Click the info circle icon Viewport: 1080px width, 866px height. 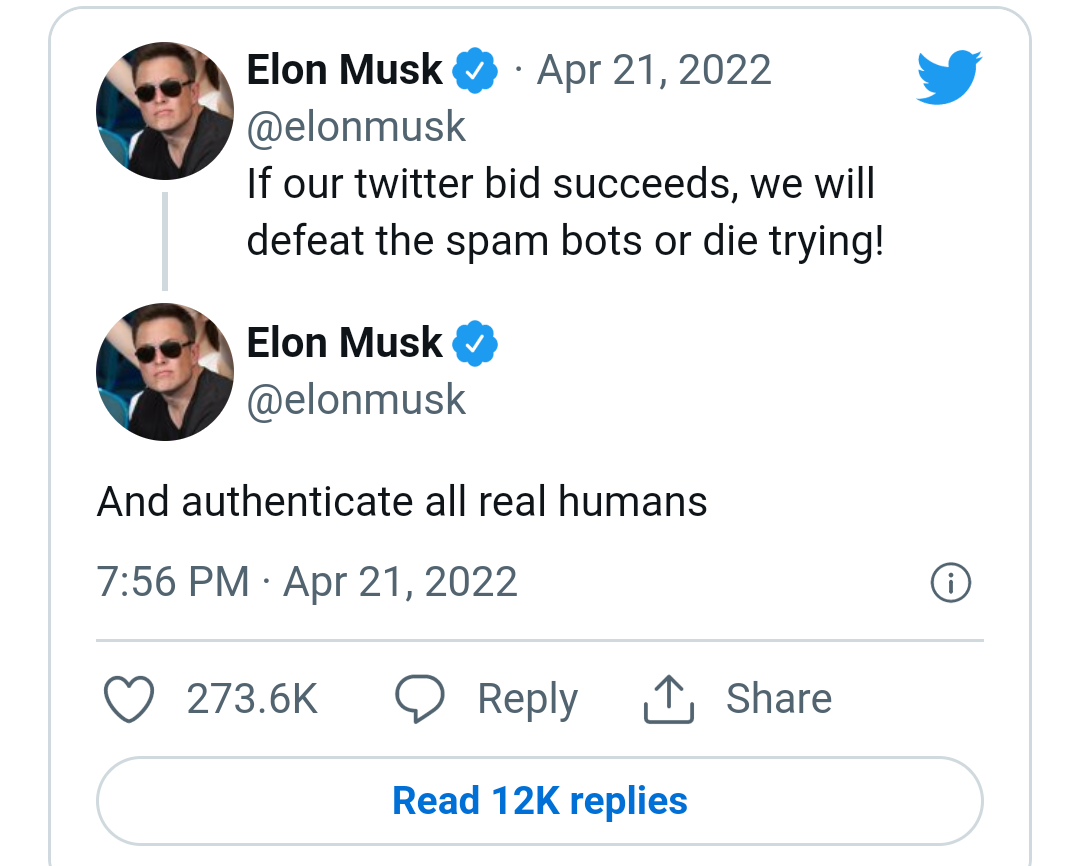click(x=949, y=582)
